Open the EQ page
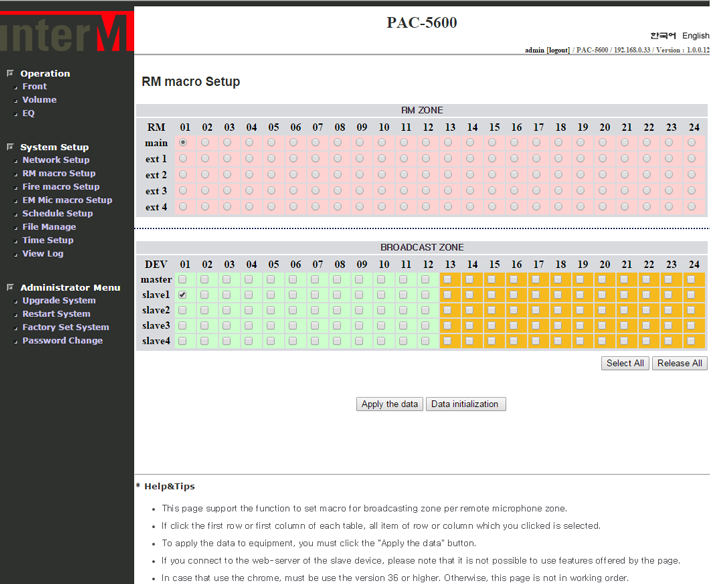This screenshot has width=710, height=584. pyautogui.click(x=28, y=113)
